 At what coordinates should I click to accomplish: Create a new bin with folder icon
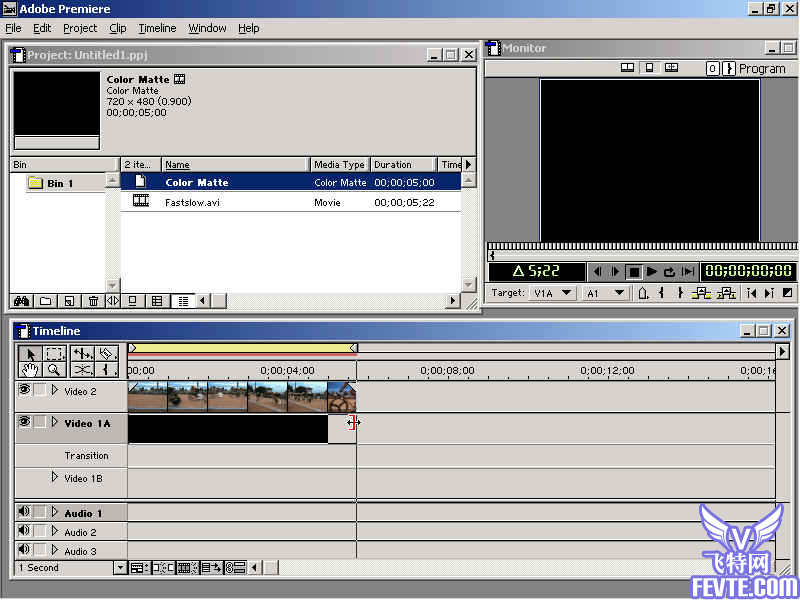[x=45, y=301]
